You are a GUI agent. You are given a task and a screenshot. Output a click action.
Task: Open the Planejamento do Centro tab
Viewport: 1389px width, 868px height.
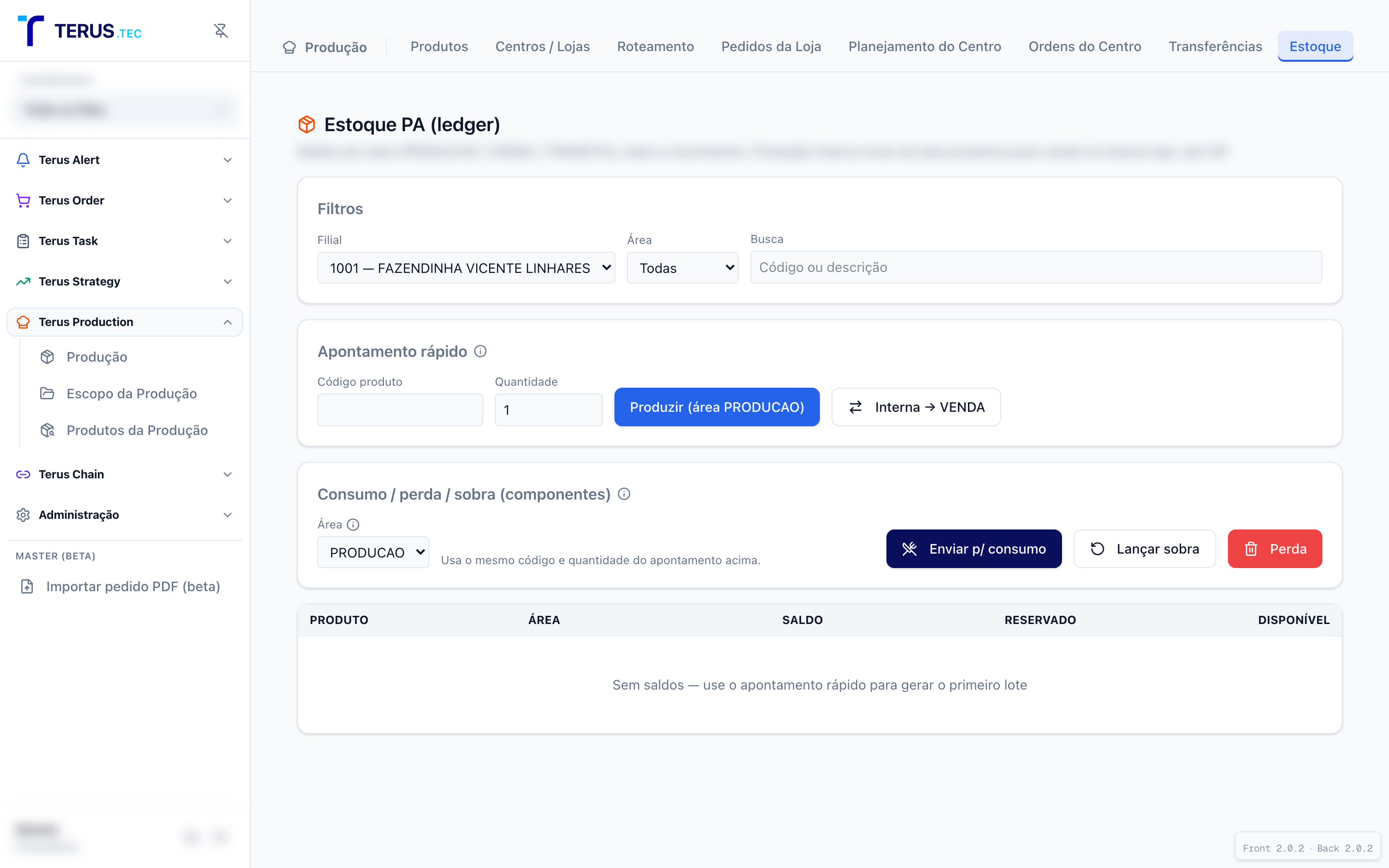pos(925,46)
